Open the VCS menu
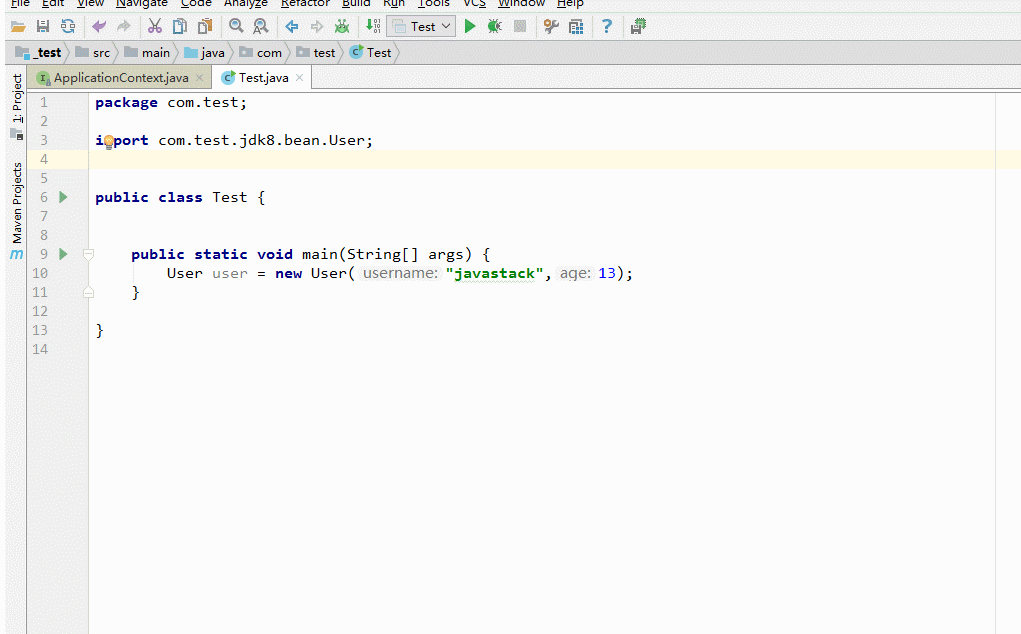This screenshot has height=634, width=1021. [474, 4]
